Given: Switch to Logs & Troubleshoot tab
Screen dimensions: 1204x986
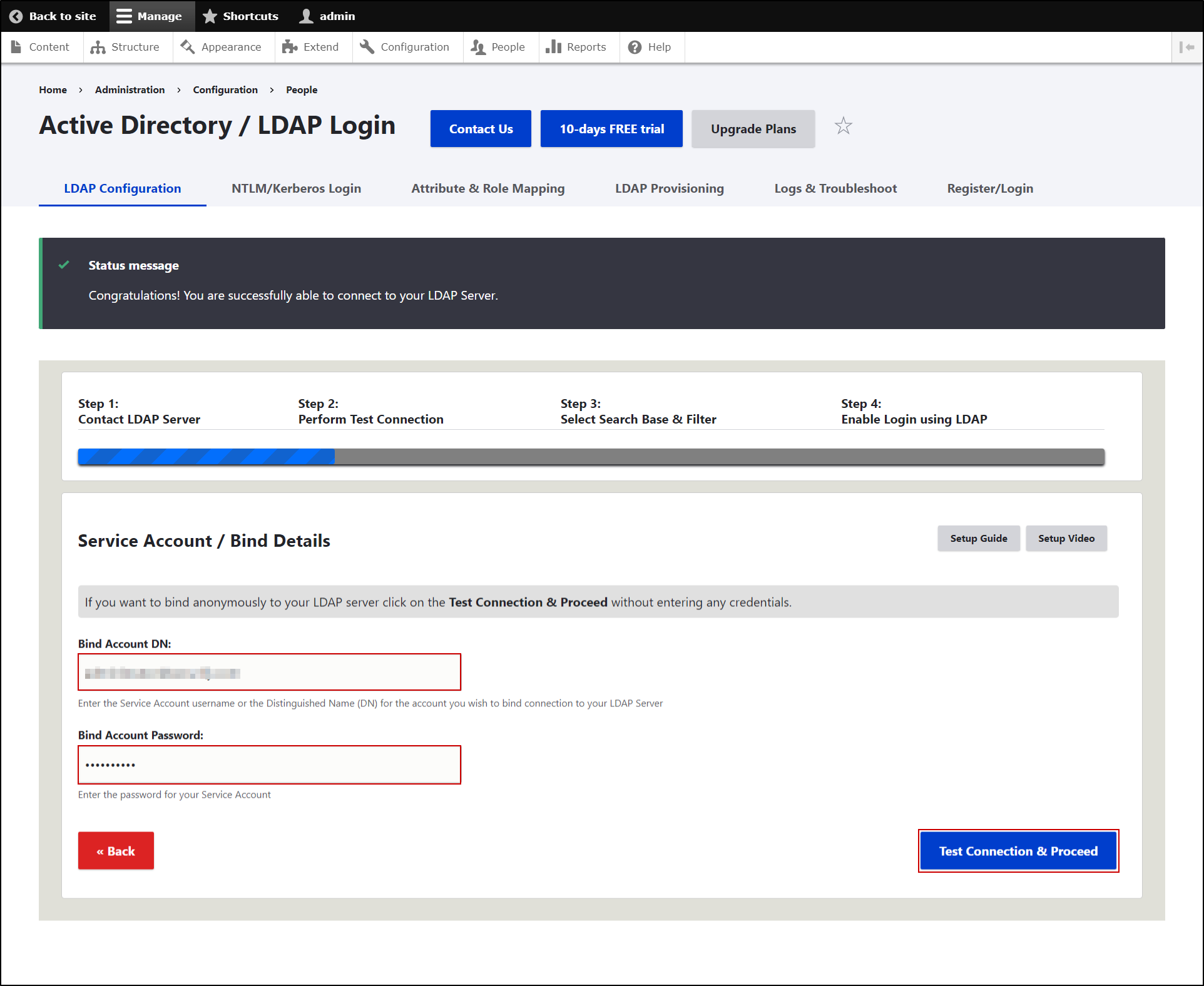Looking at the screenshot, I should click(x=835, y=188).
